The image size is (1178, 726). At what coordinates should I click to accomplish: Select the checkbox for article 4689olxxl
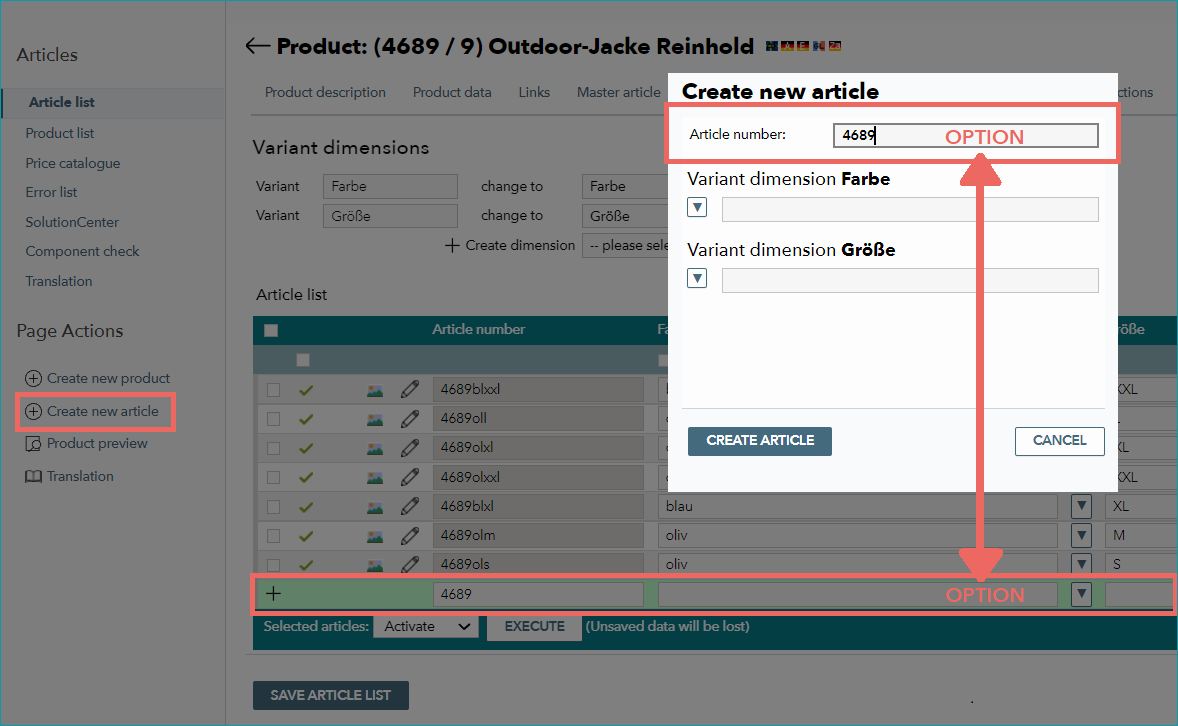[x=273, y=477]
